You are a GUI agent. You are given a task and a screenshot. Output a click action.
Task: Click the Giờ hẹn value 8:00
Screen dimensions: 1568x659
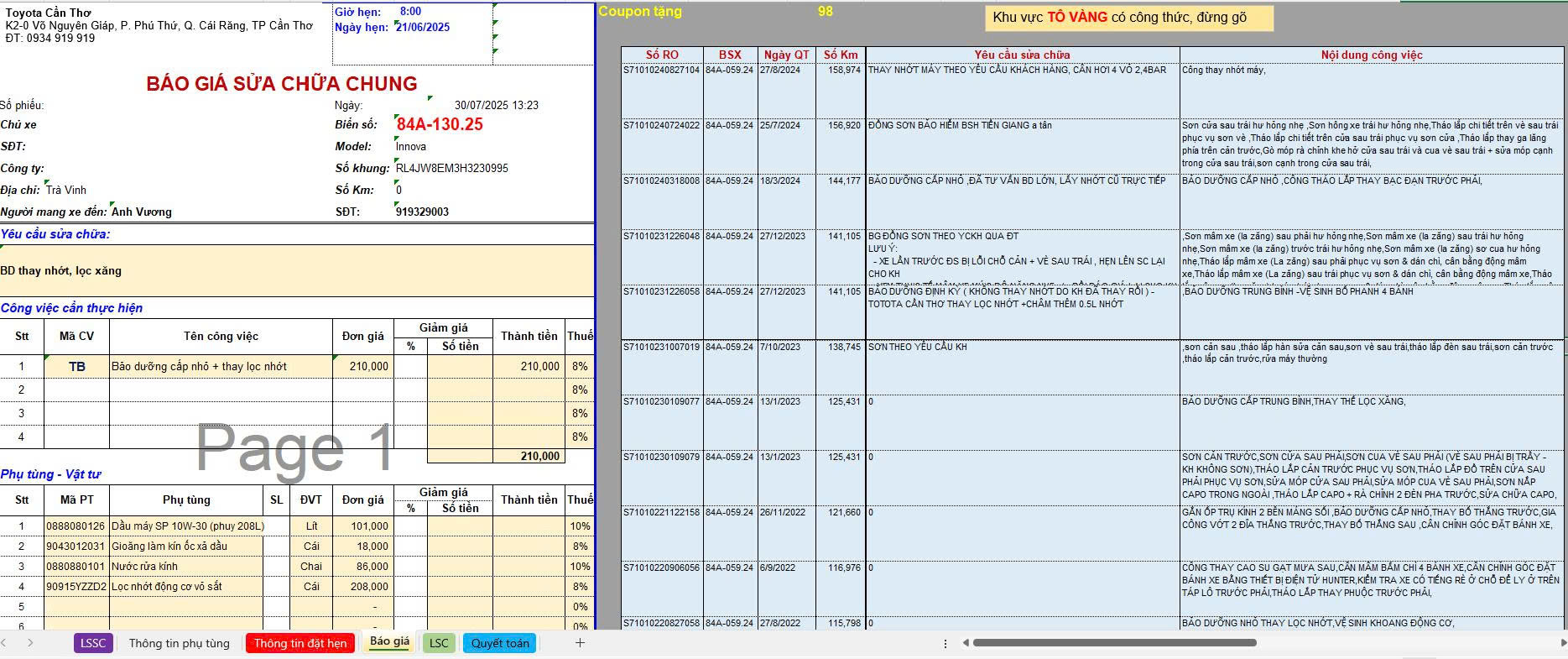tap(410, 12)
